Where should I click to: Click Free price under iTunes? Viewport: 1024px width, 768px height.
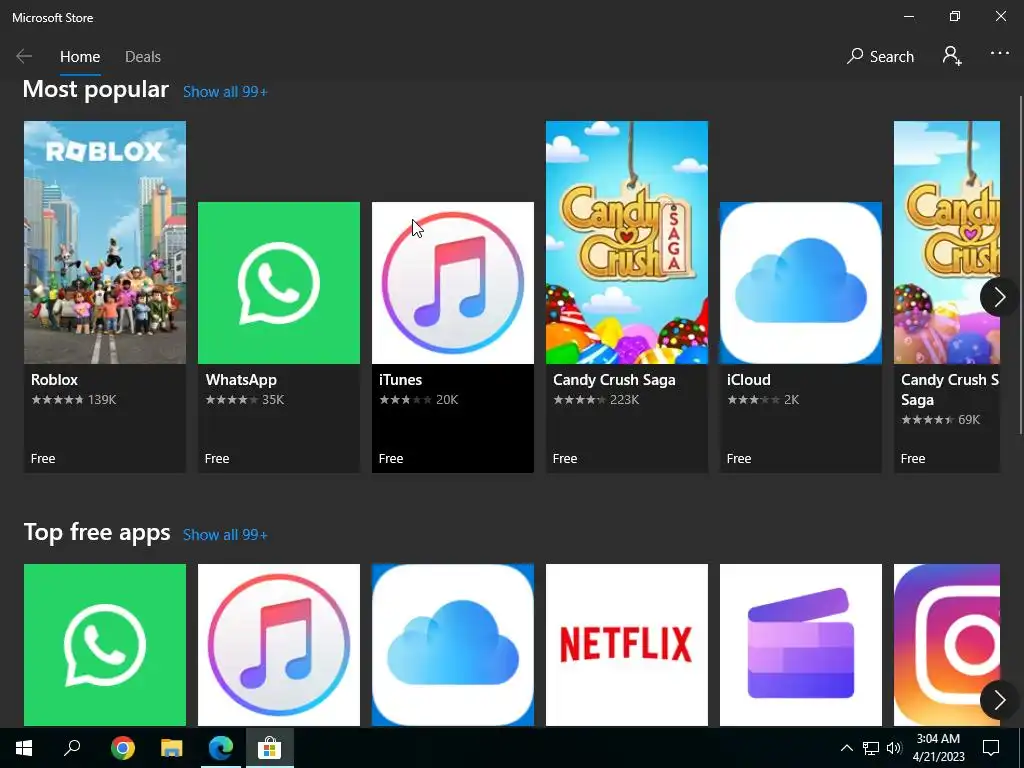click(x=391, y=459)
